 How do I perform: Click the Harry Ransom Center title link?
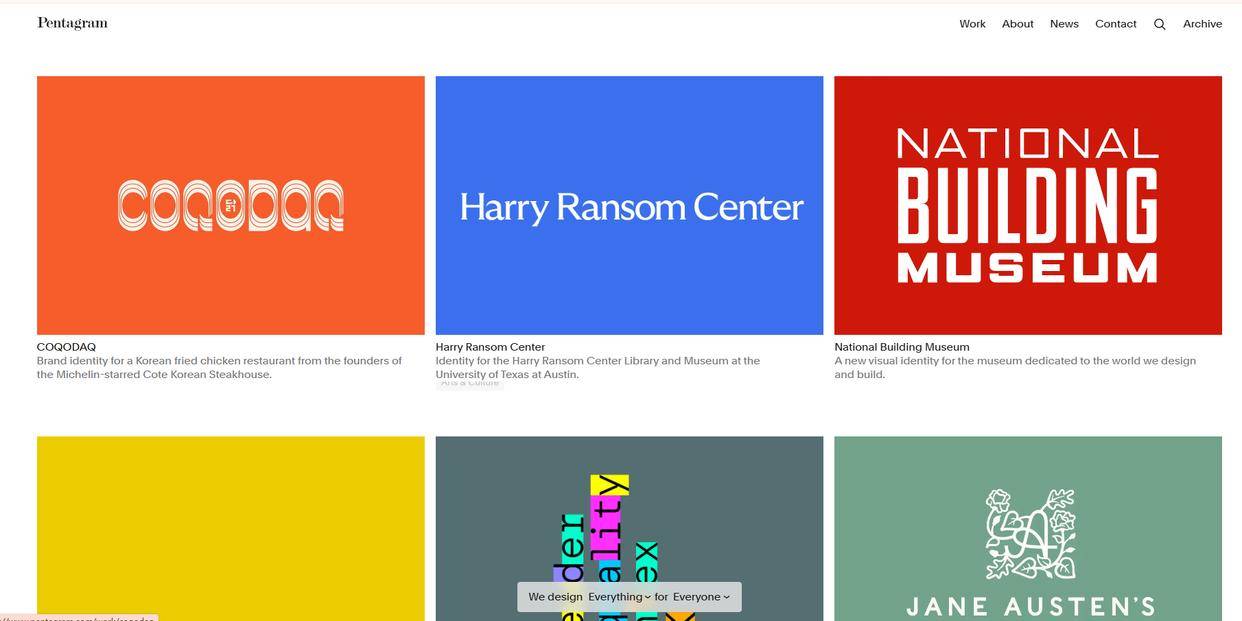click(490, 347)
